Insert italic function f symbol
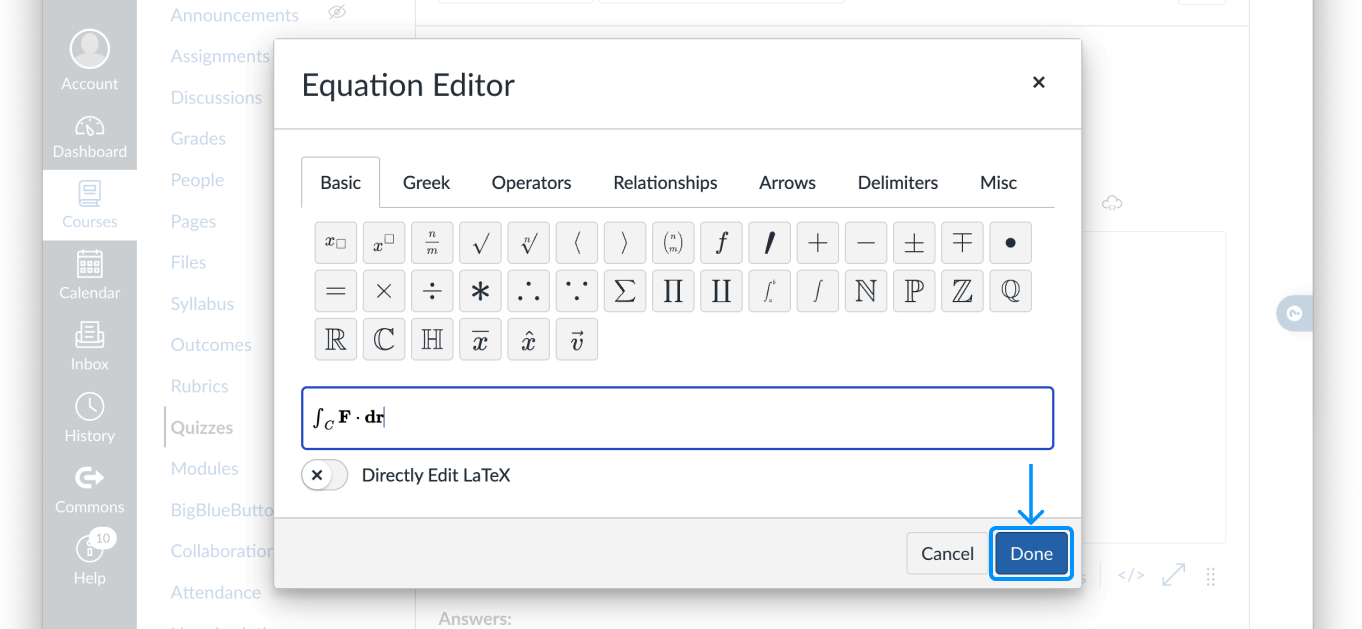The height and width of the screenshot is (629, 1362). pyautogui.click(x=721, y=242)
